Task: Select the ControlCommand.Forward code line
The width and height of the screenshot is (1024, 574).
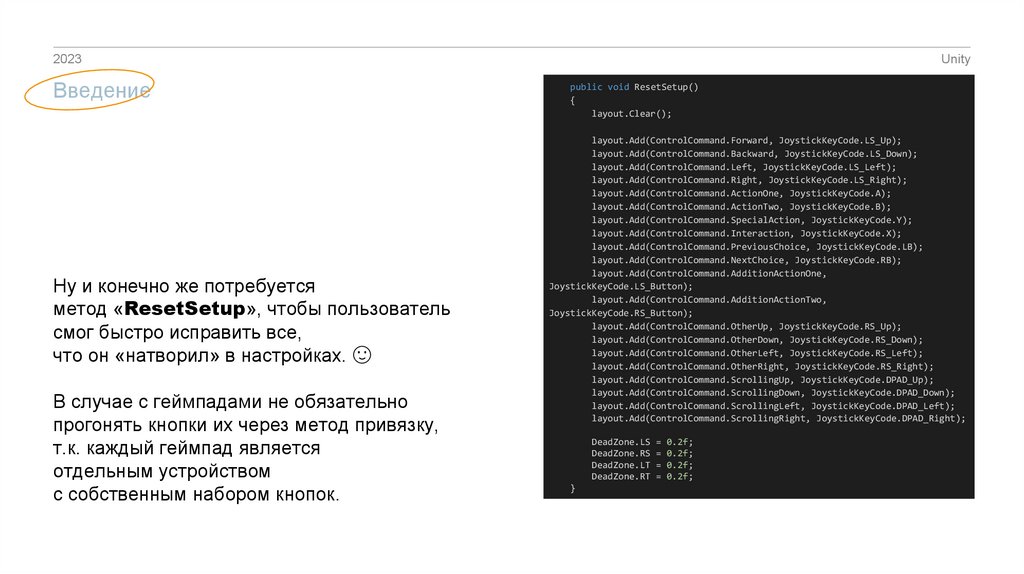Action: point(746,140)
